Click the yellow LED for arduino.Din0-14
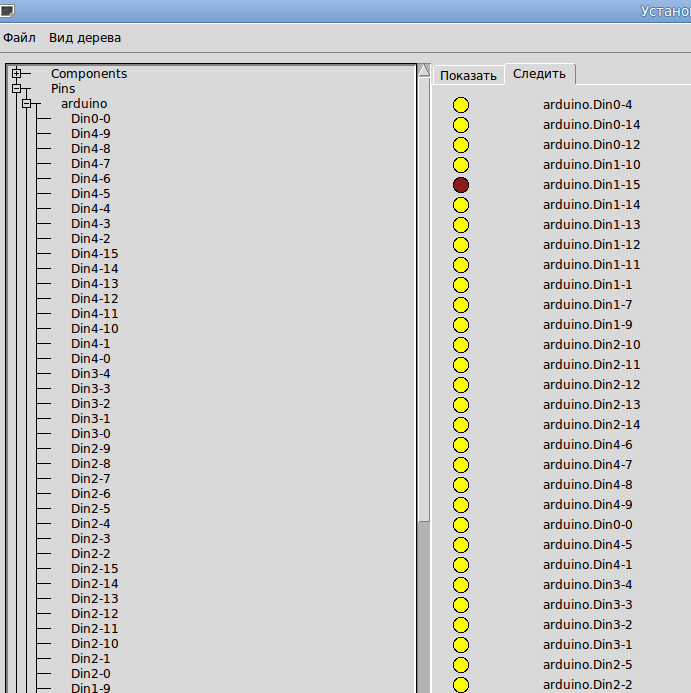691x693 pixels. pyautogui.click(x=461, y=125)
